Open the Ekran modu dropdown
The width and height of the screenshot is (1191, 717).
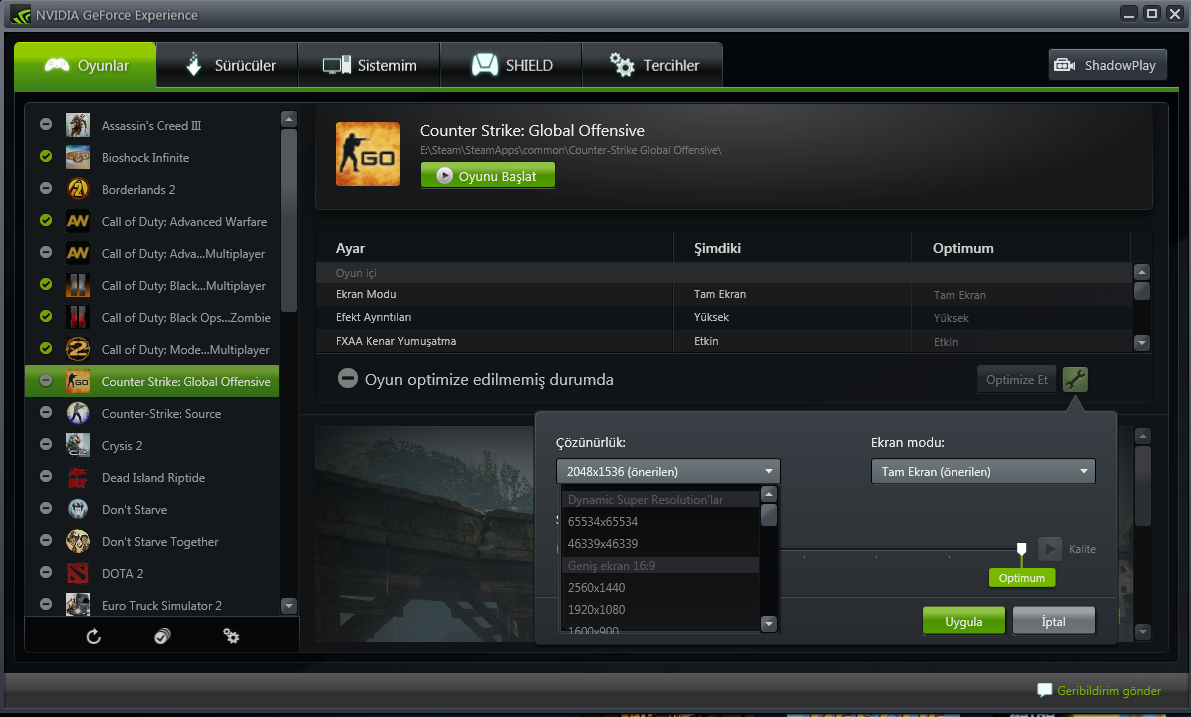pyautogui.click(x=983, y=472)
